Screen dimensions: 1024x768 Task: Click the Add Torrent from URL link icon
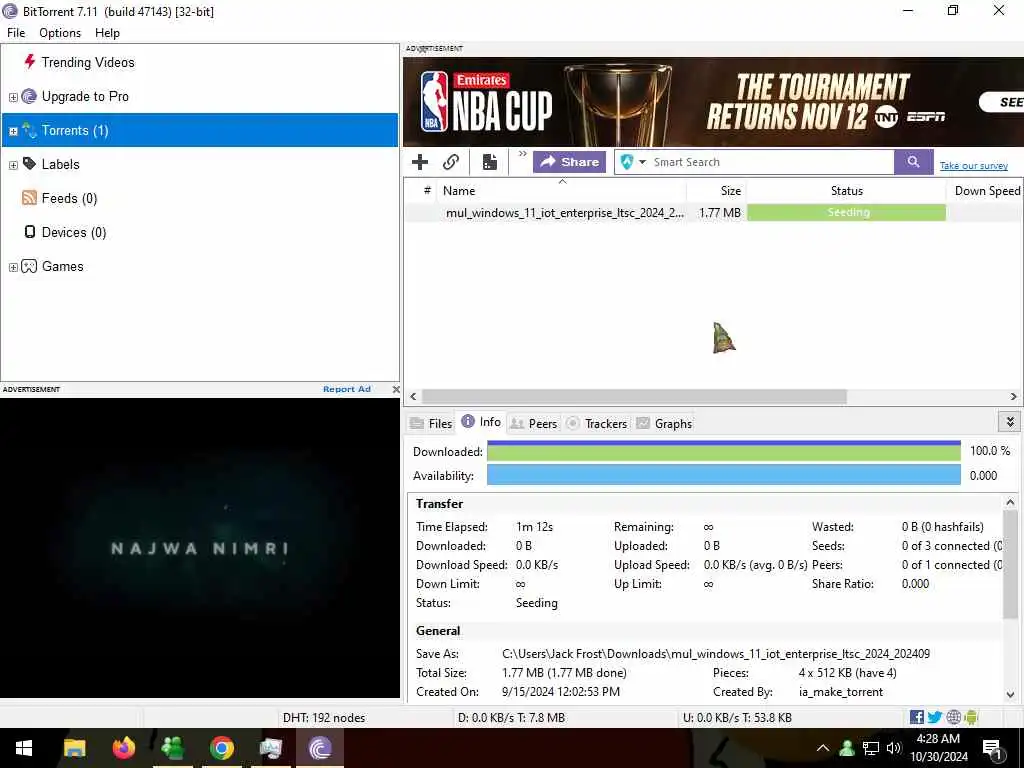(451, 162)
